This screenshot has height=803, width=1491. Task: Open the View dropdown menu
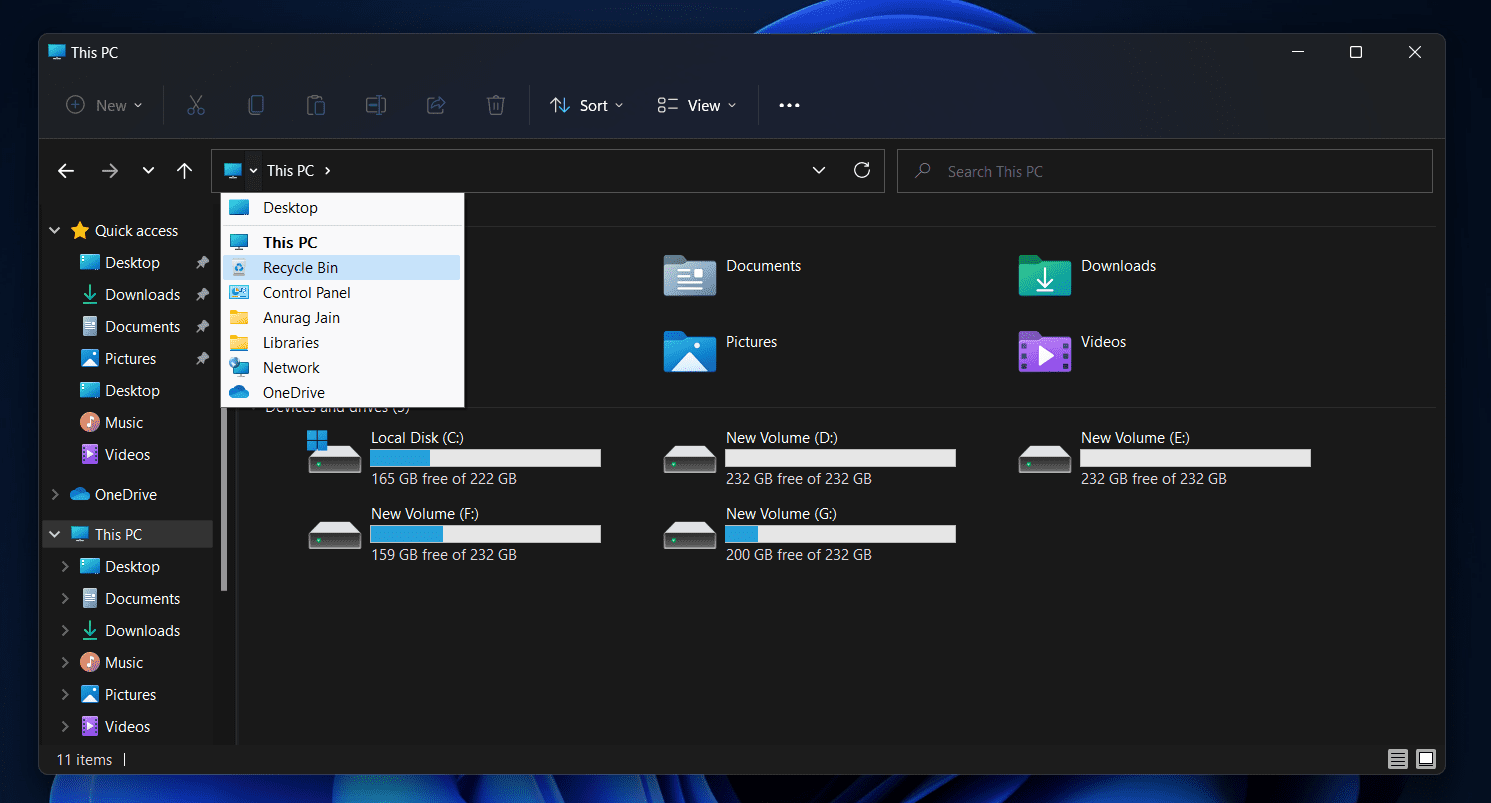point(697,106)
